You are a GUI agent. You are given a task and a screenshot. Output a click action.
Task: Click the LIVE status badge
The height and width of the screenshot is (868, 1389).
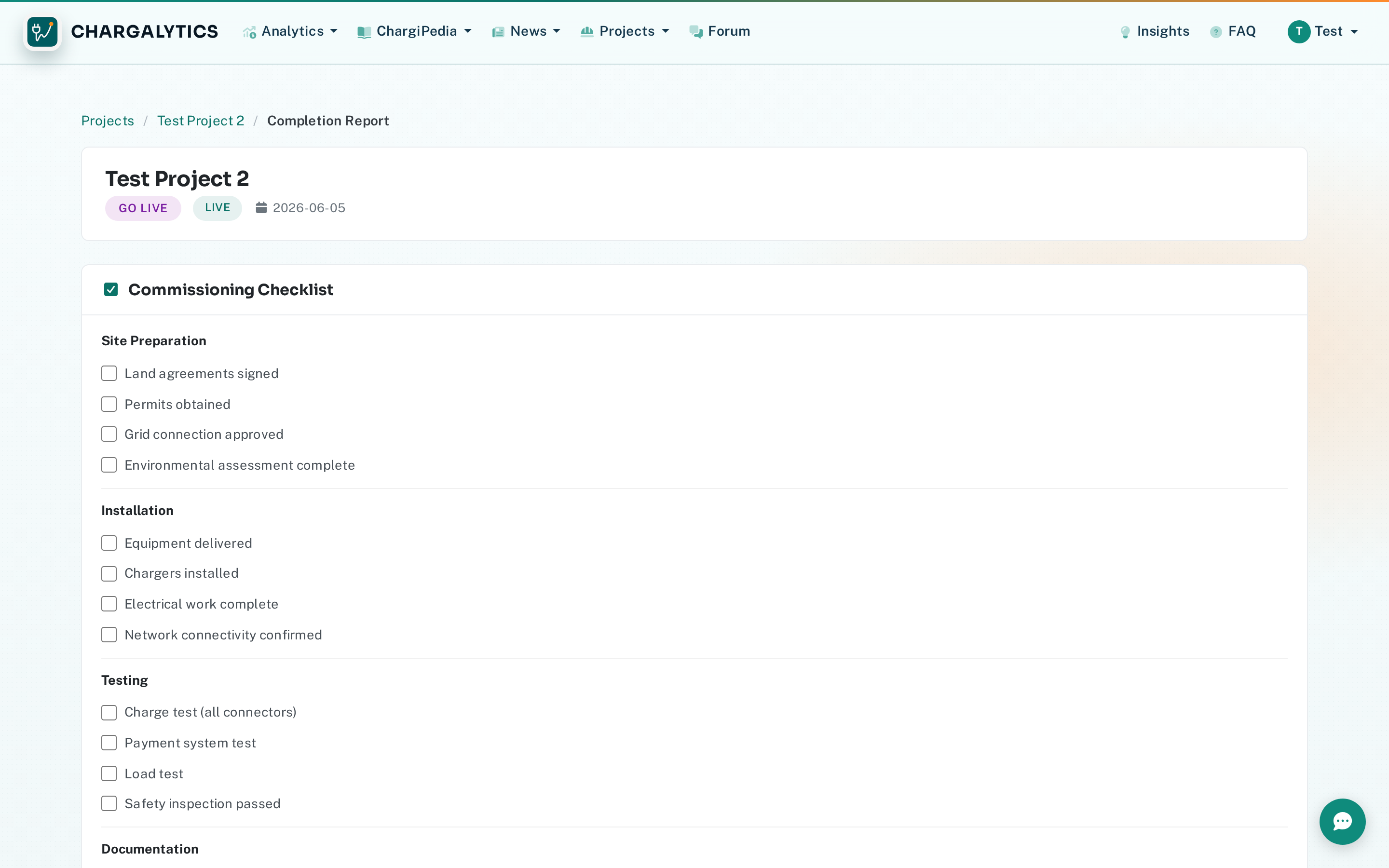pos(218,208)
